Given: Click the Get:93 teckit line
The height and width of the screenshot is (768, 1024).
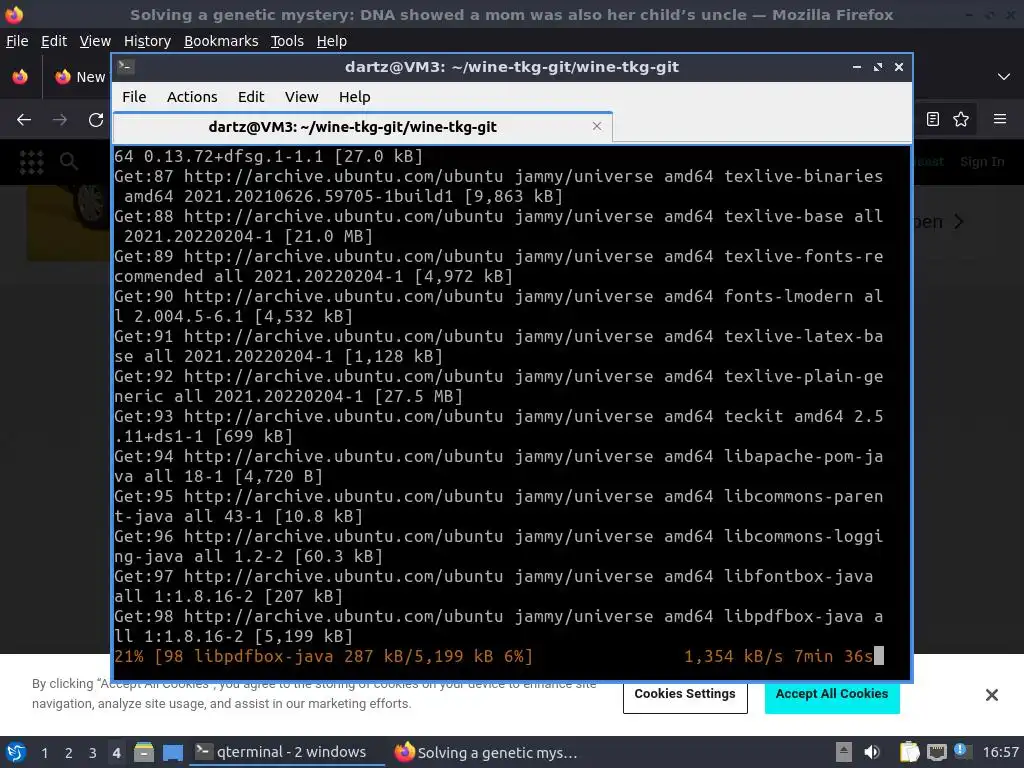Looking at the screenshot, I should click(498, 426).
